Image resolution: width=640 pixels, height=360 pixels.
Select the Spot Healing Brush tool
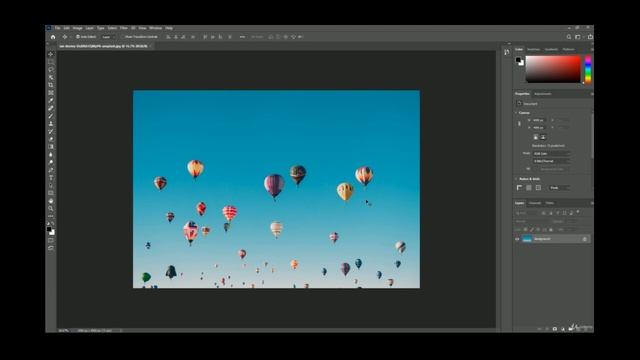click(x=51, y=108)
